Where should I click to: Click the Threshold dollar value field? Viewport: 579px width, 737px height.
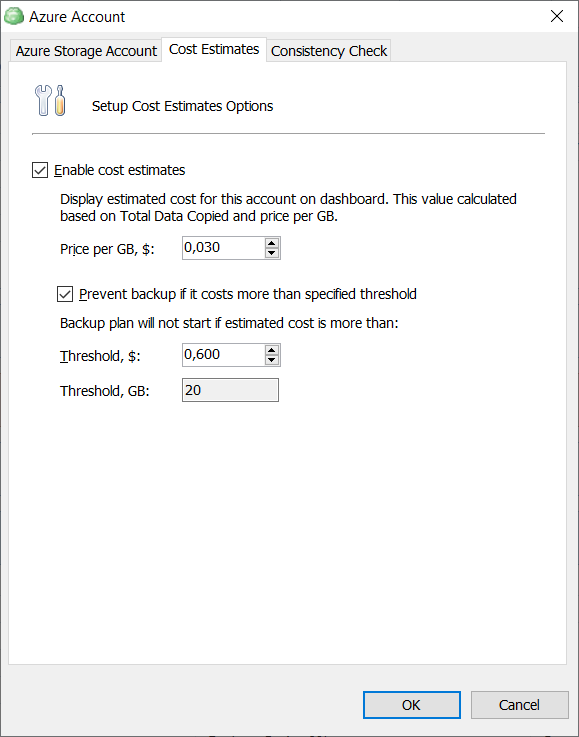tap(223, 355)
